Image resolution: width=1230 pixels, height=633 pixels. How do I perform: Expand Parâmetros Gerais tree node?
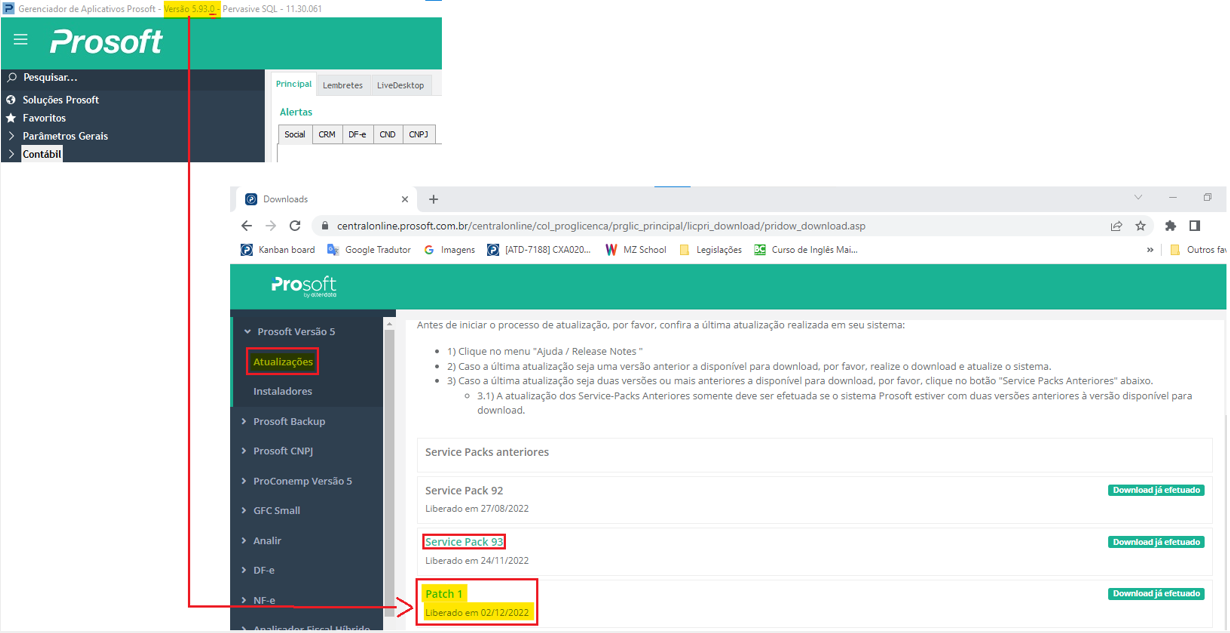click(11, 136)
